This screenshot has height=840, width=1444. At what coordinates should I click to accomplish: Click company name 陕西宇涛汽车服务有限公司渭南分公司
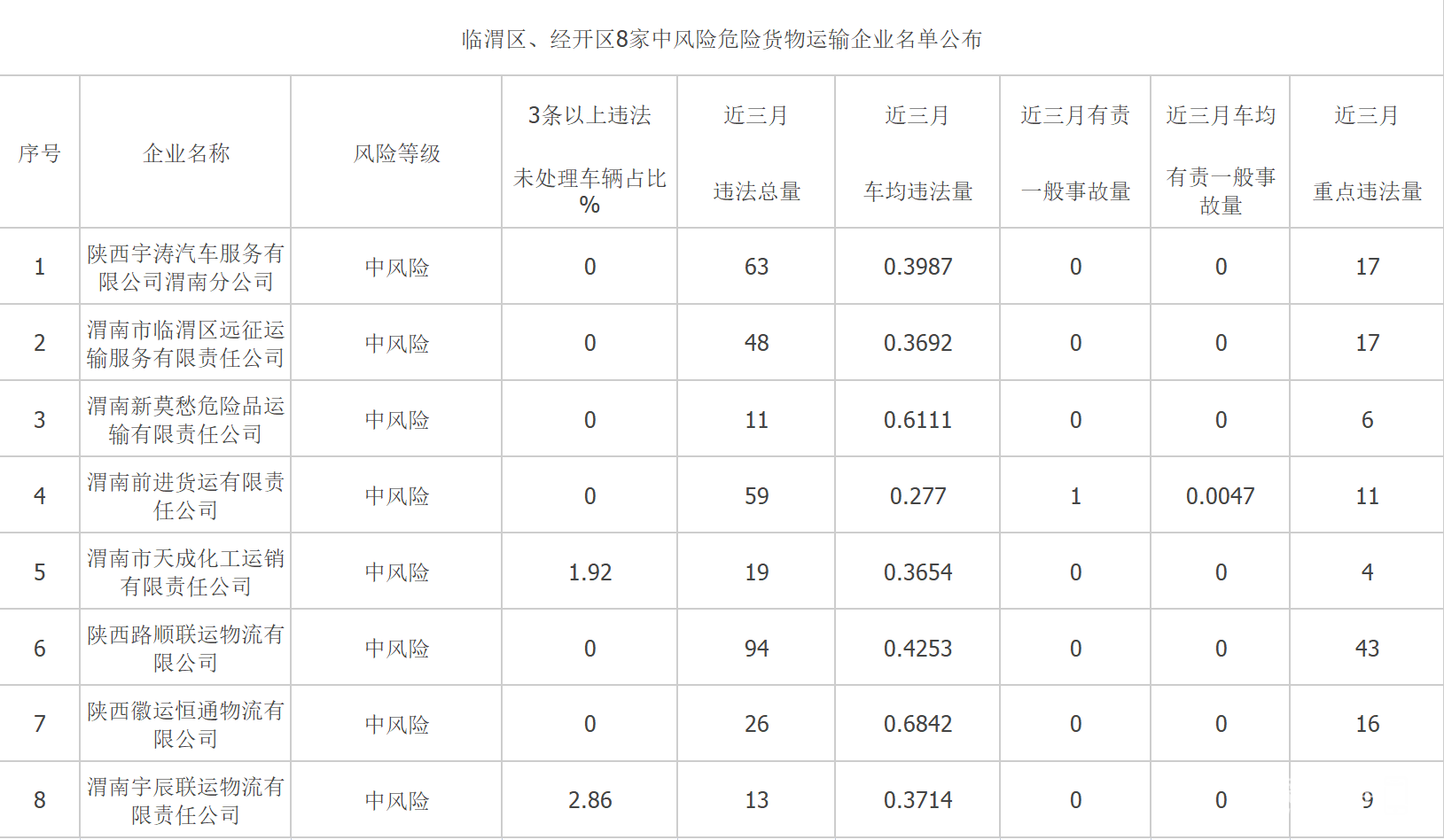(x=185, y=268)
